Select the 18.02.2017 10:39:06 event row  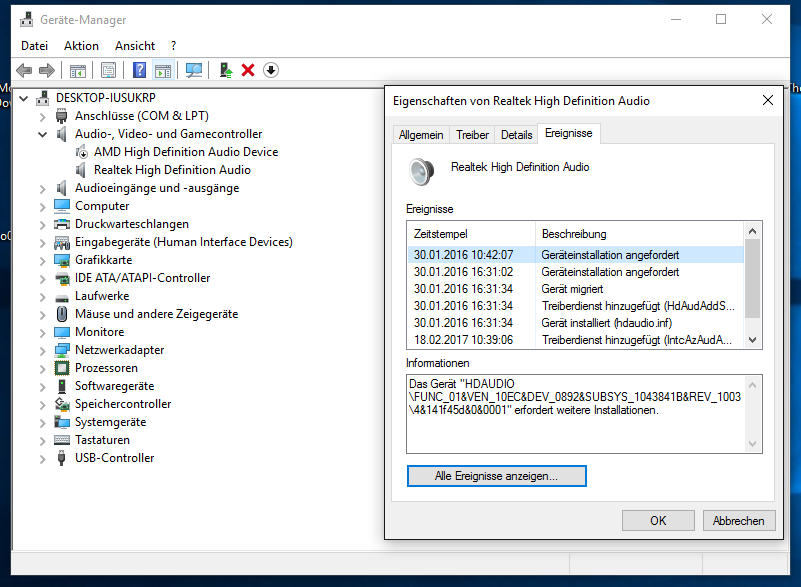tap(576, 340)
